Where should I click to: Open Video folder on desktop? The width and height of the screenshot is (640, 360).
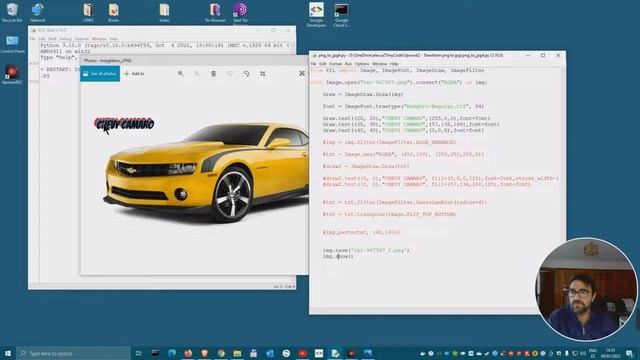click(x=164, y=12)
